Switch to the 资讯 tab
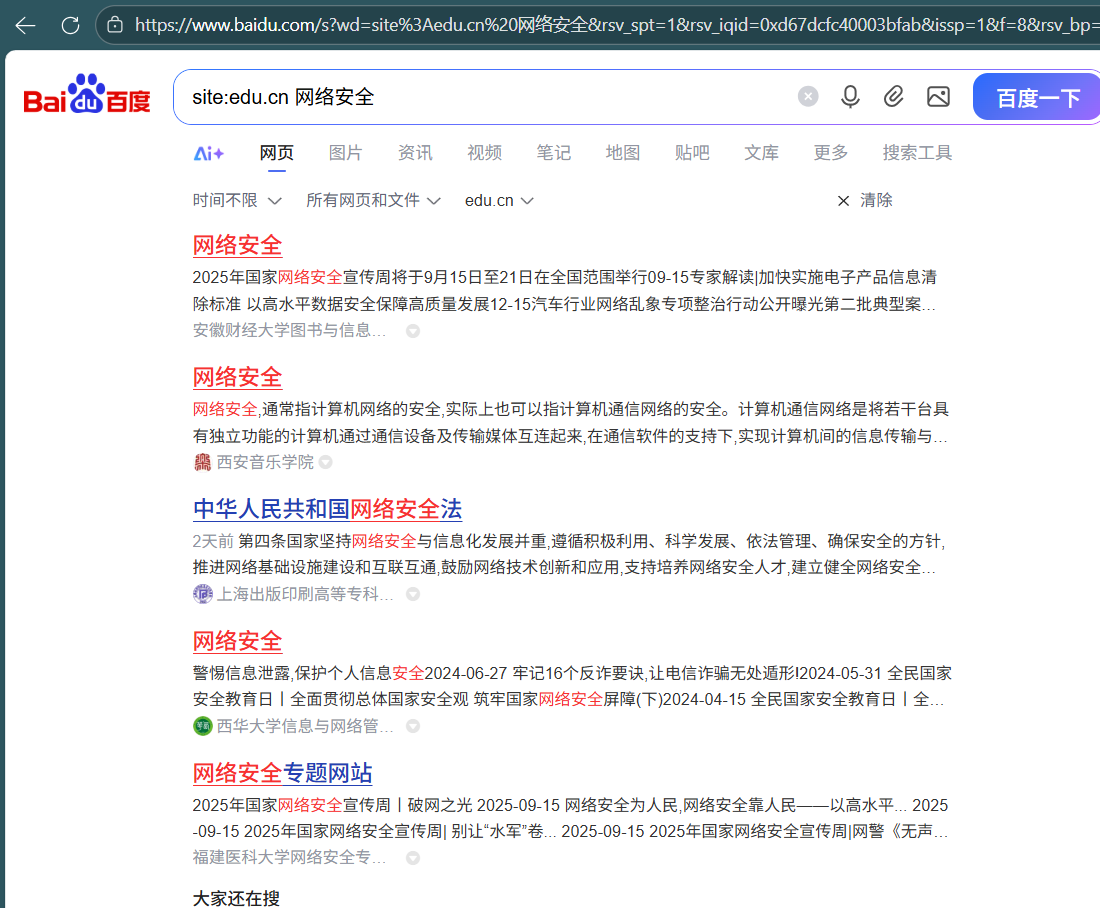 click(415, 153)
